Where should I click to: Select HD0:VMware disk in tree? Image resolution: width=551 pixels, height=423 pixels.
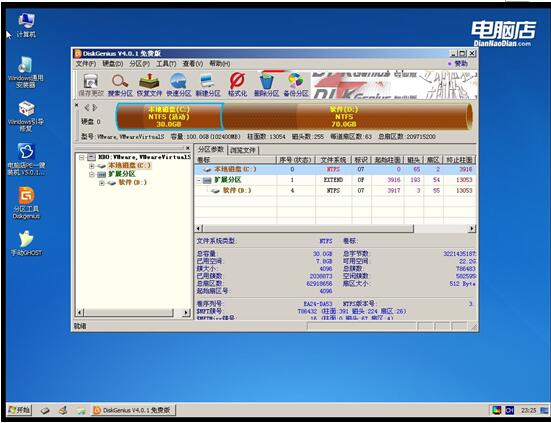tap(144, 157)
